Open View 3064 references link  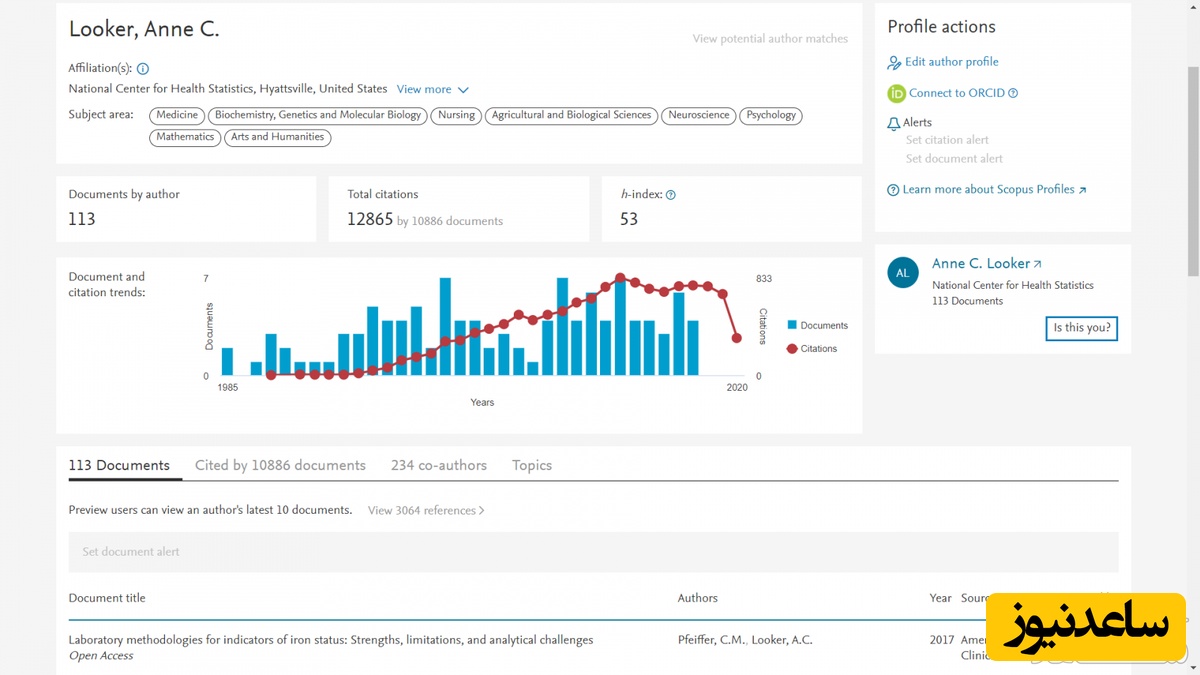coord(425,510)
